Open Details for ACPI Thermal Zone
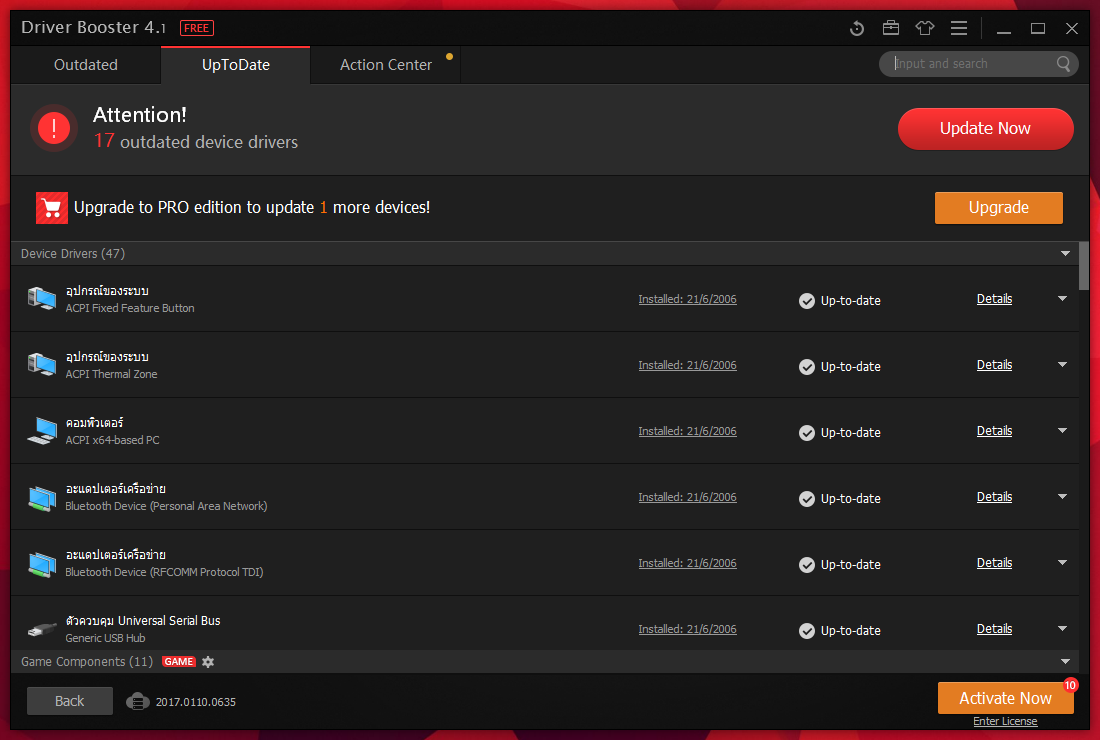The width and height of the screenshot is (1100, 740). click(x=994, y=365)
